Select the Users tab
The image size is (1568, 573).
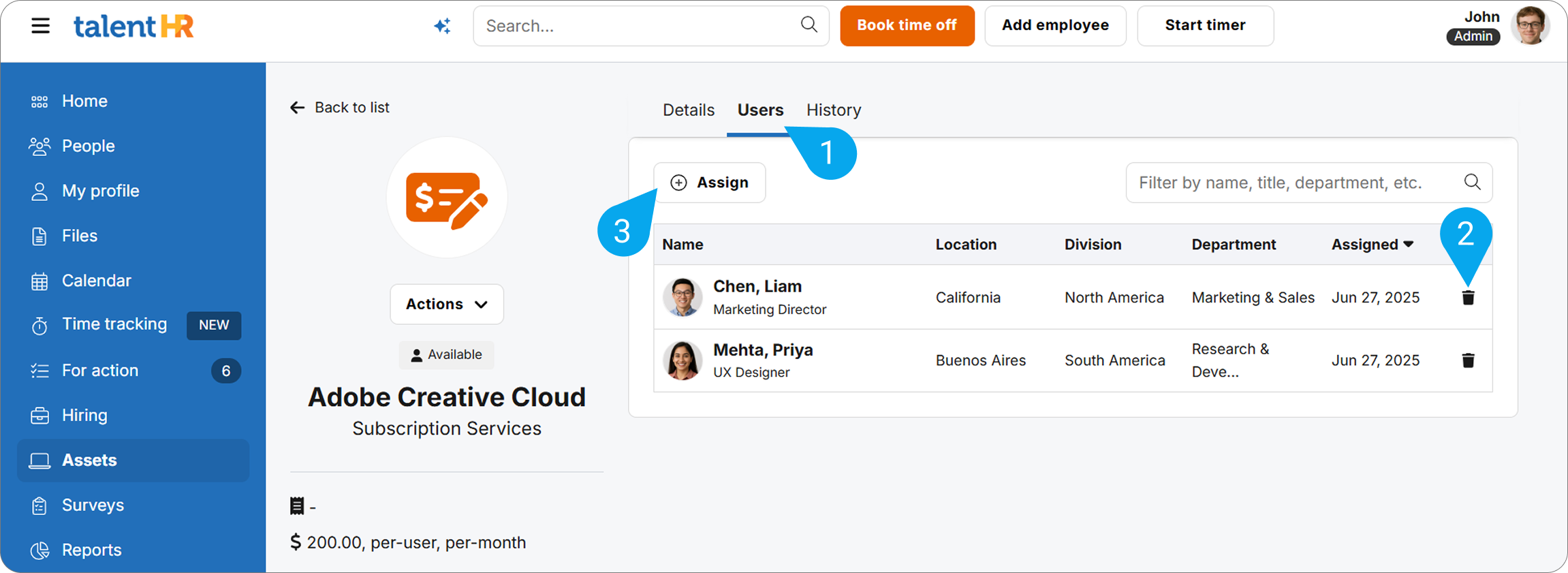(x=760, y=110)
